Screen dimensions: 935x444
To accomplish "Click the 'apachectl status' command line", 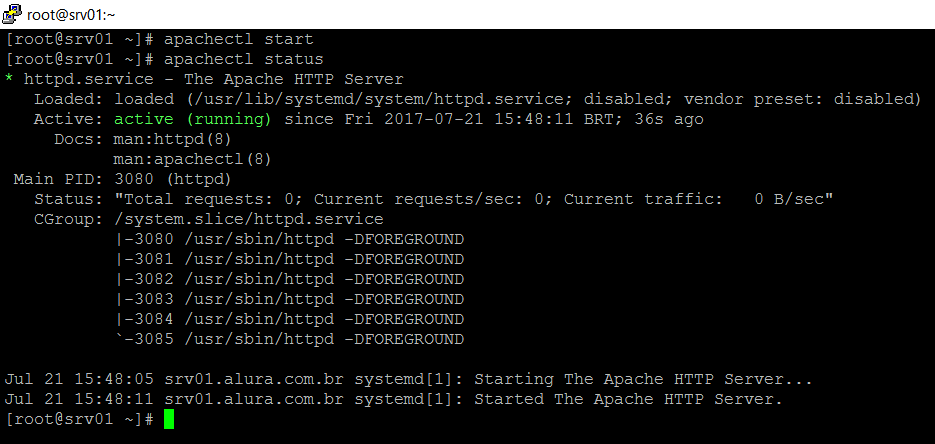I will pyautogui.click(x=165, y=60).
